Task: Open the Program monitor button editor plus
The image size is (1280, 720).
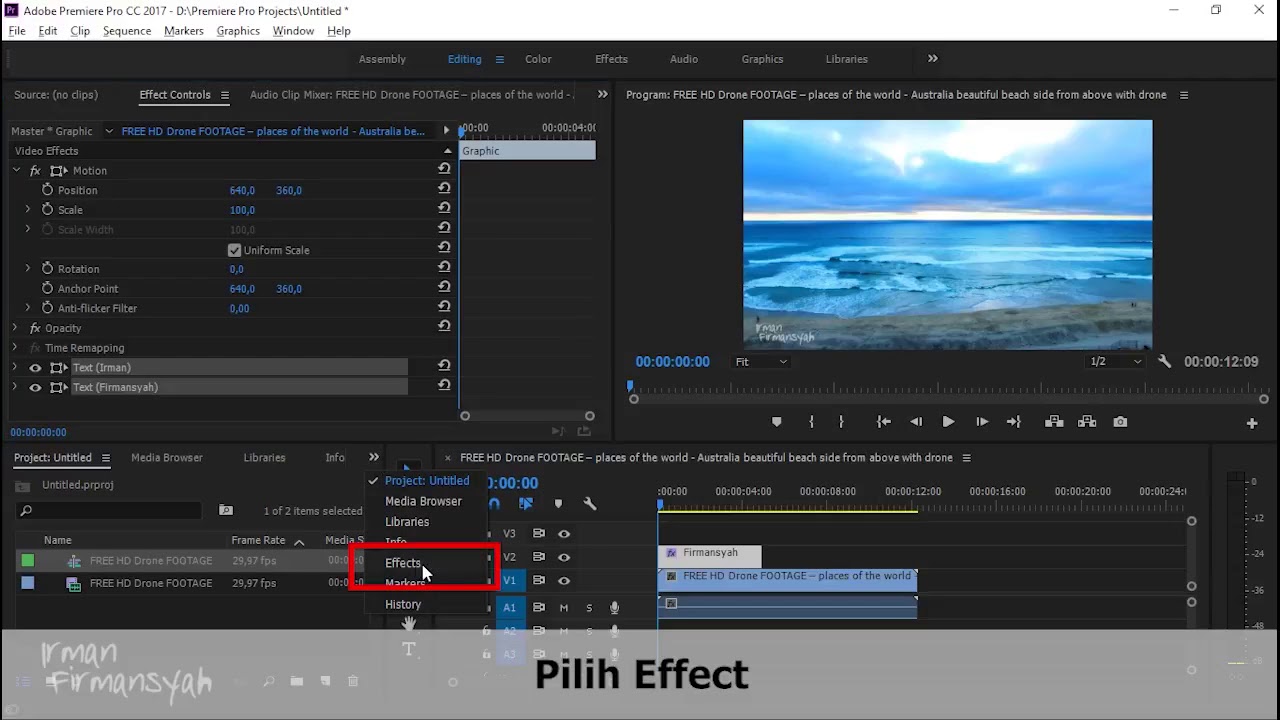Action: (x=1252, y=423)
